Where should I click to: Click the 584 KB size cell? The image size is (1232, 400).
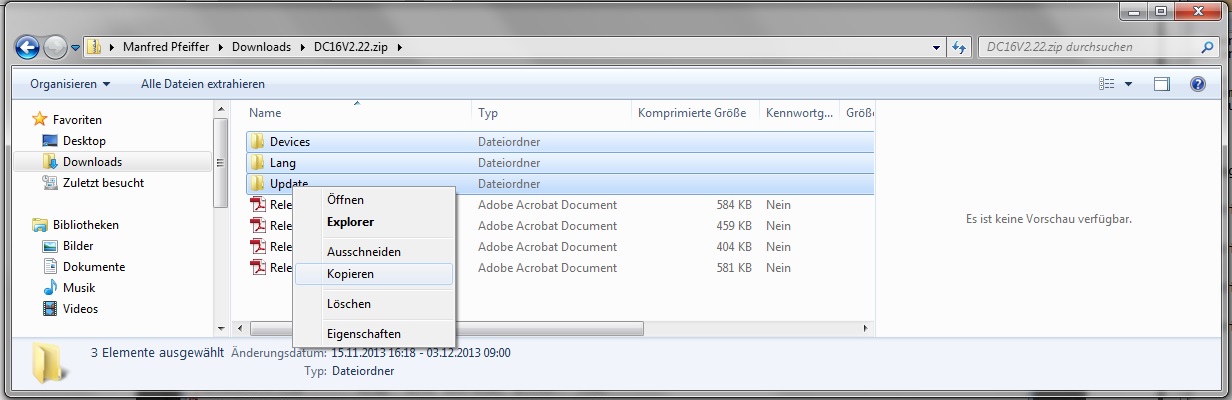point(734,205)
